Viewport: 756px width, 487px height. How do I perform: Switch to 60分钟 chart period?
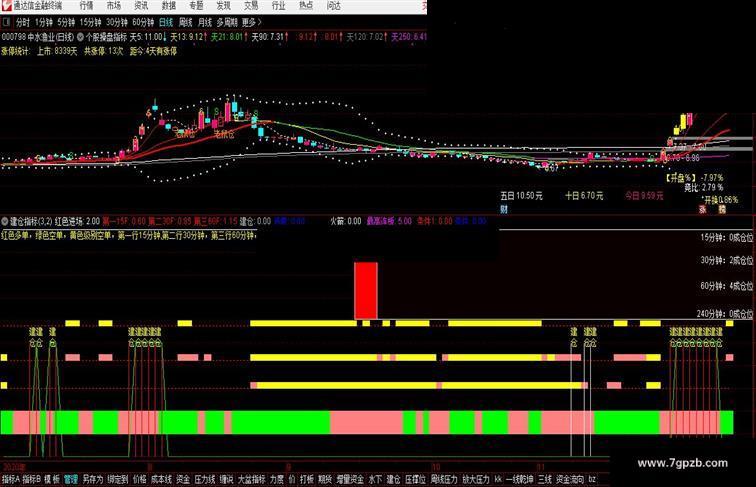[143, 22]
